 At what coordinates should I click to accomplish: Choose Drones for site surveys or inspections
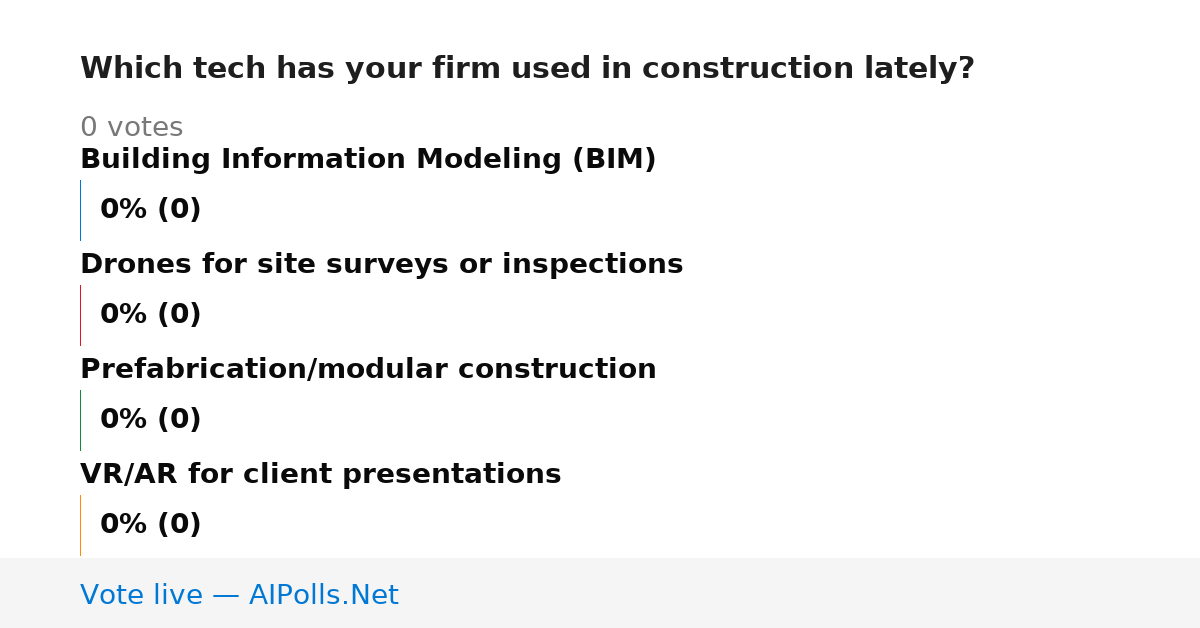pyautogui.click(x=381, y=265)
